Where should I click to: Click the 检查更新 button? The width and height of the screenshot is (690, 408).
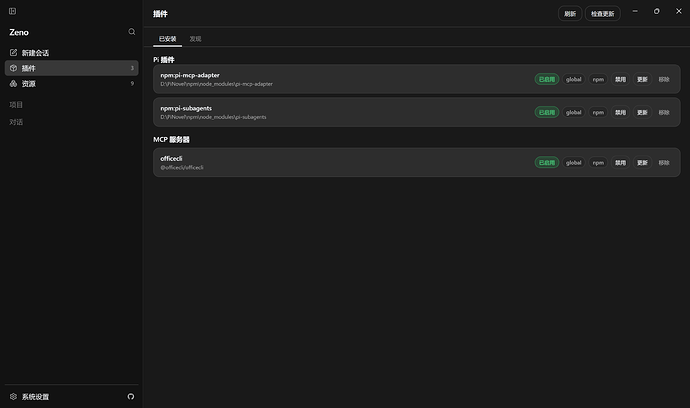pos(602,14)
